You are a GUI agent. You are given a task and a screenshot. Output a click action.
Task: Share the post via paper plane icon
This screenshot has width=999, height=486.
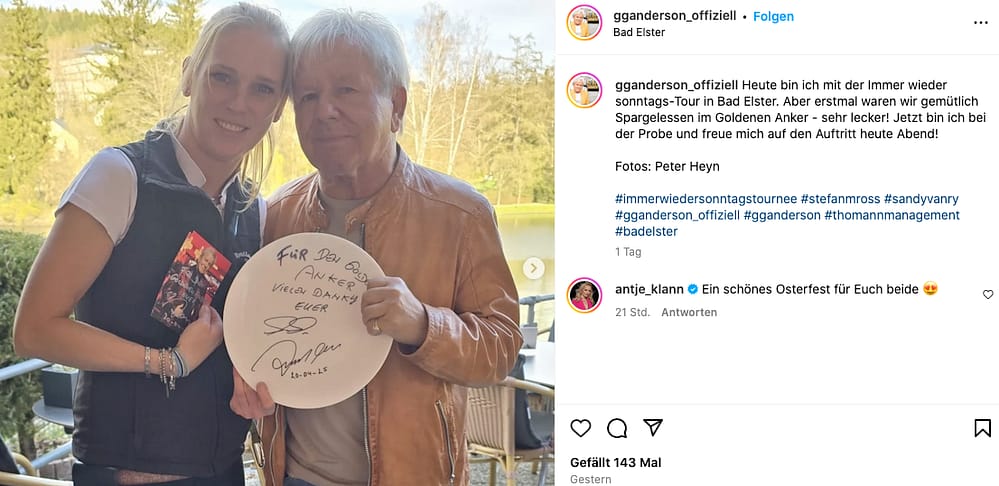653,427
